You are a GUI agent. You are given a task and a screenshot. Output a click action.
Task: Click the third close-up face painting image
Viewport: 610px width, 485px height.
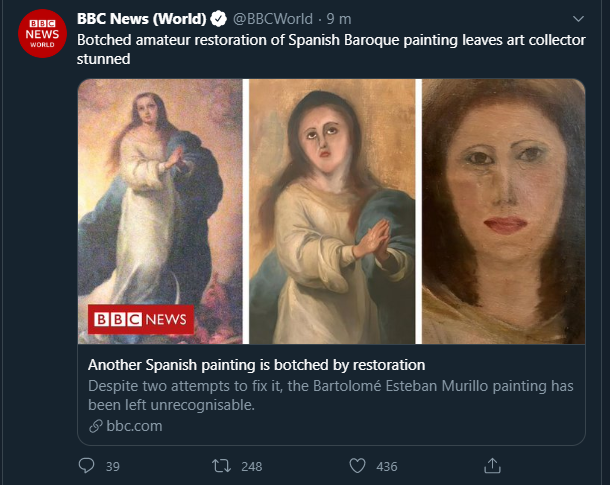click(x=502, y=210)
